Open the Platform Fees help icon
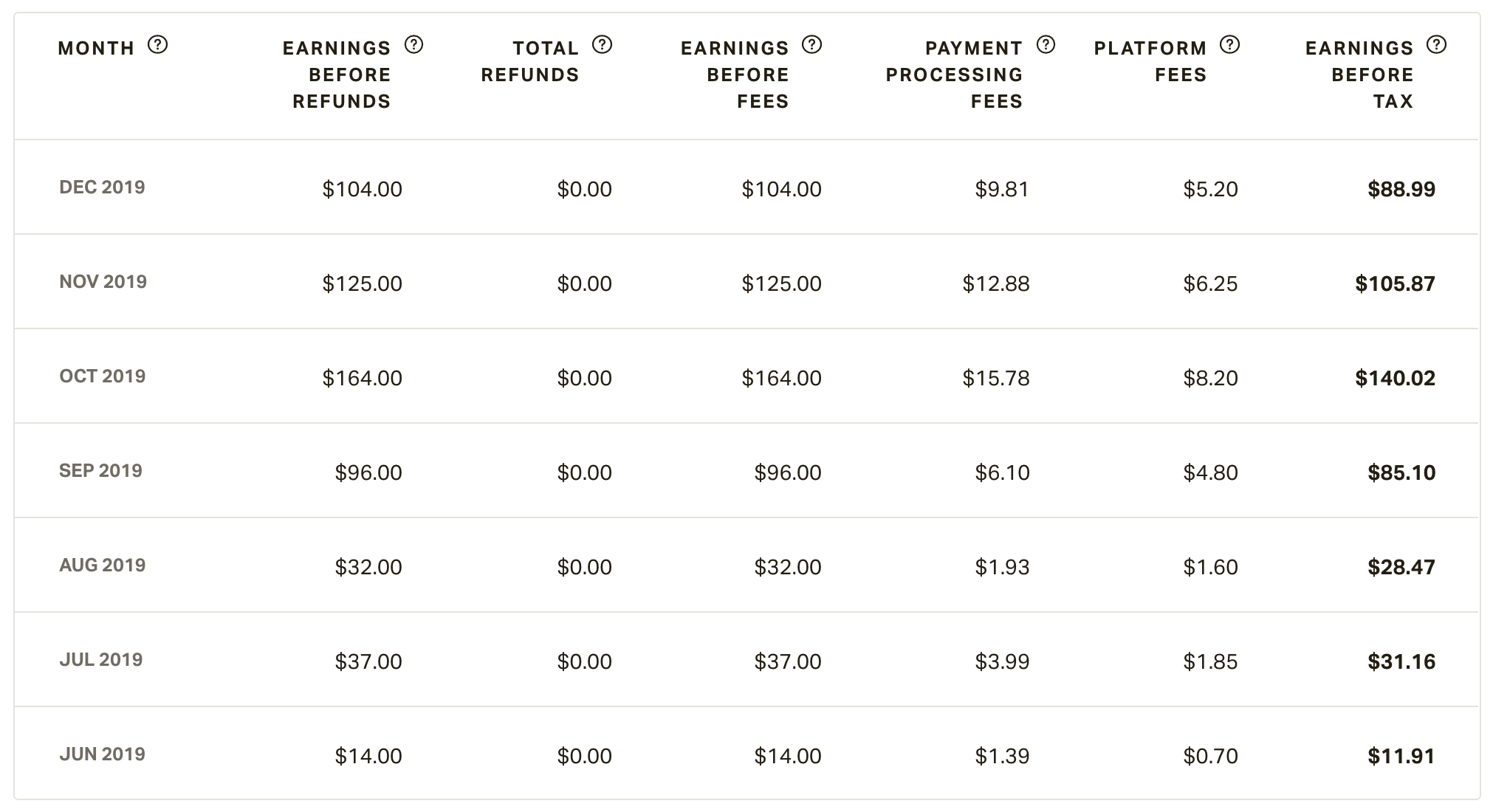This screenshot has height=812, width=1493. point(1229,45)
